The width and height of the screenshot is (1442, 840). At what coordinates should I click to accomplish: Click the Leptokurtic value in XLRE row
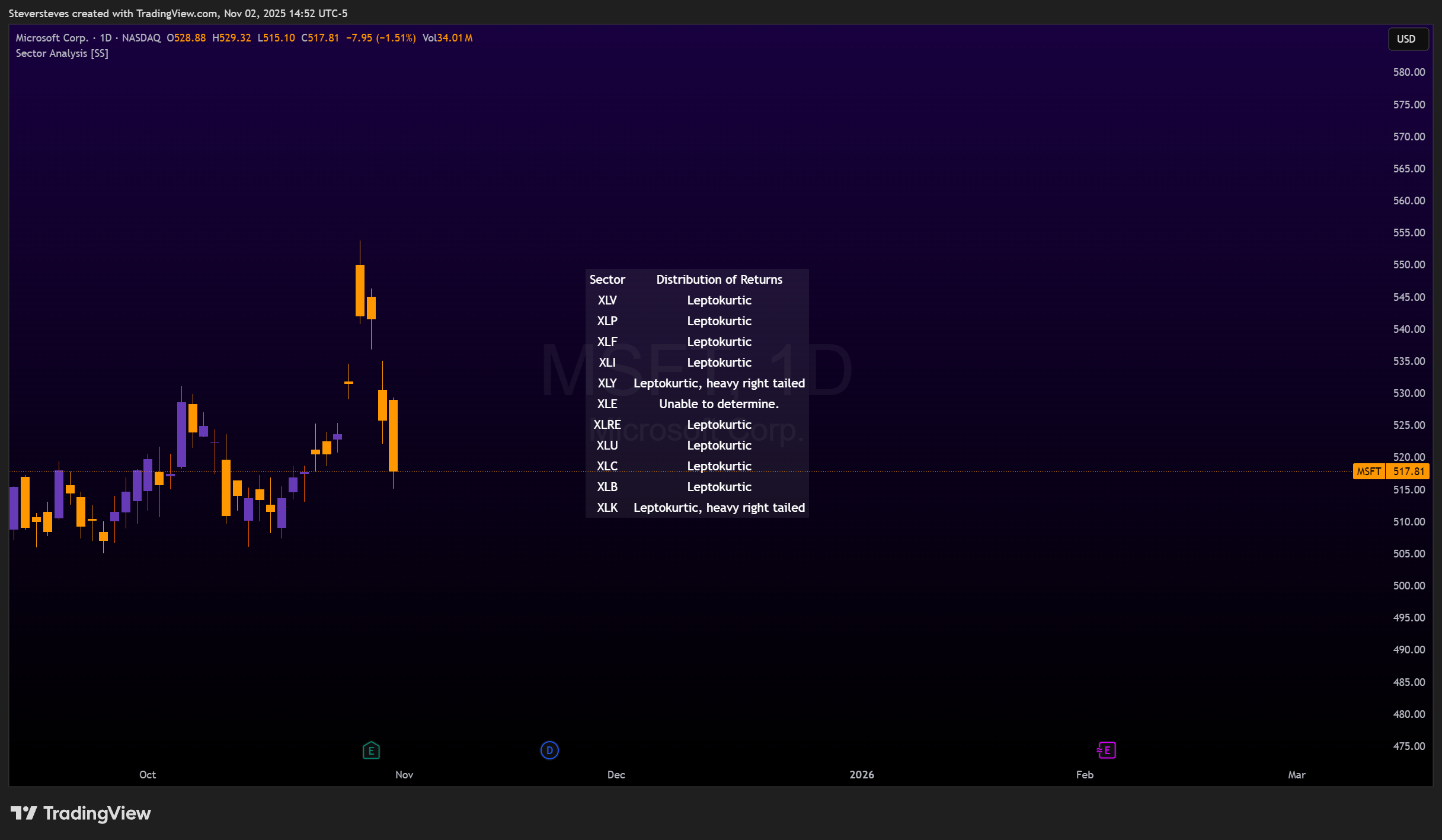719,425
